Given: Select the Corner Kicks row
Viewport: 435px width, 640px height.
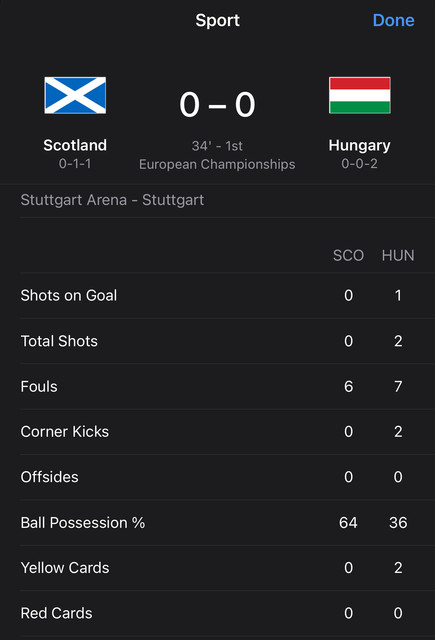Looking at the screenshot, I should tap(227, 432).
